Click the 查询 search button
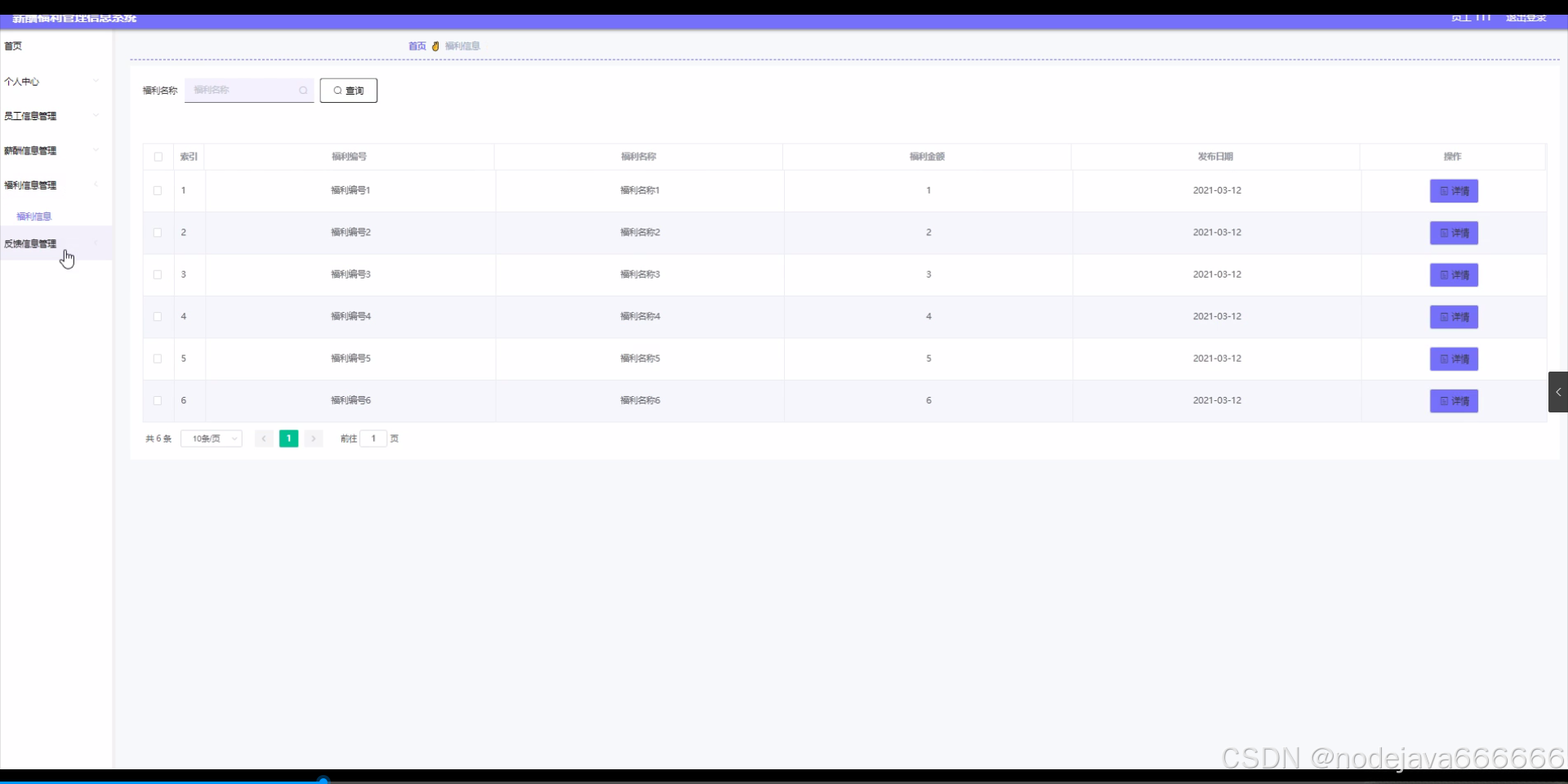The image size is (1568, 784). (x=349, y=91)
